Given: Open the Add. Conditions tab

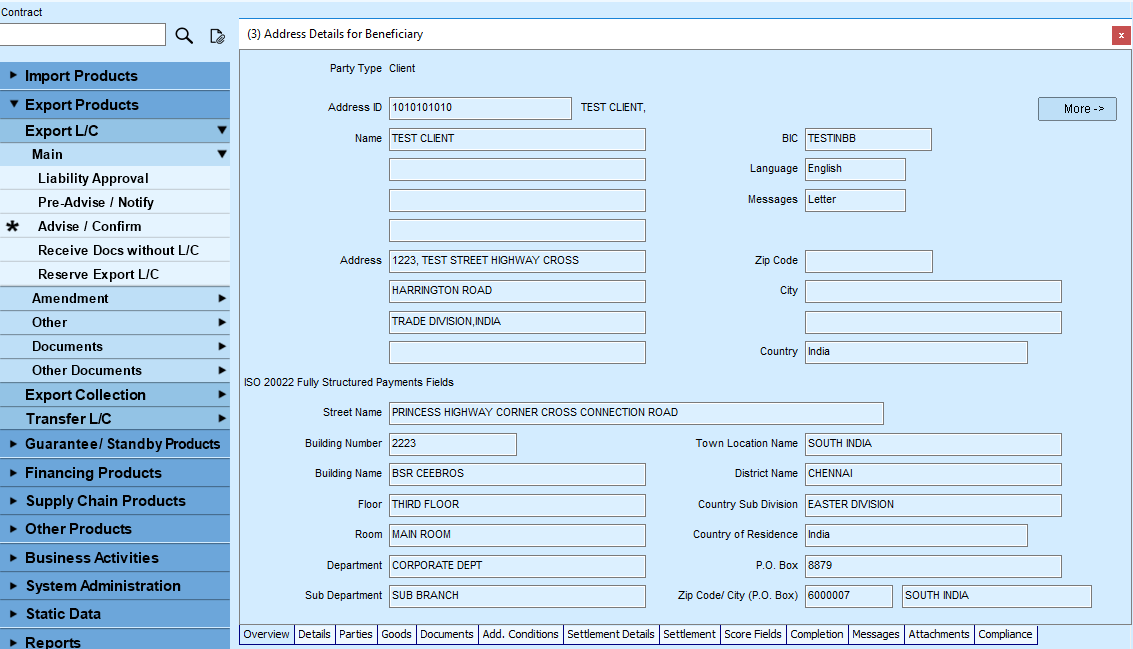Looking at the screenshot, I should click(x=520, y=635).
